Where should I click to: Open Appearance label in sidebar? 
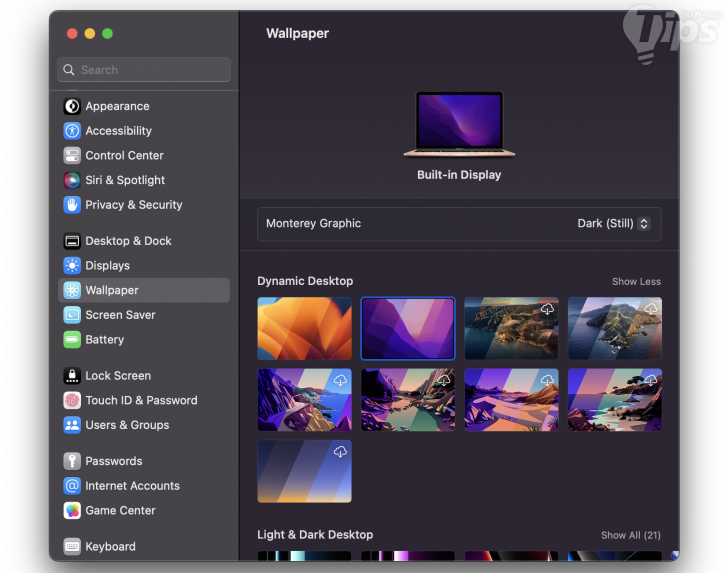tap(117, 106)
